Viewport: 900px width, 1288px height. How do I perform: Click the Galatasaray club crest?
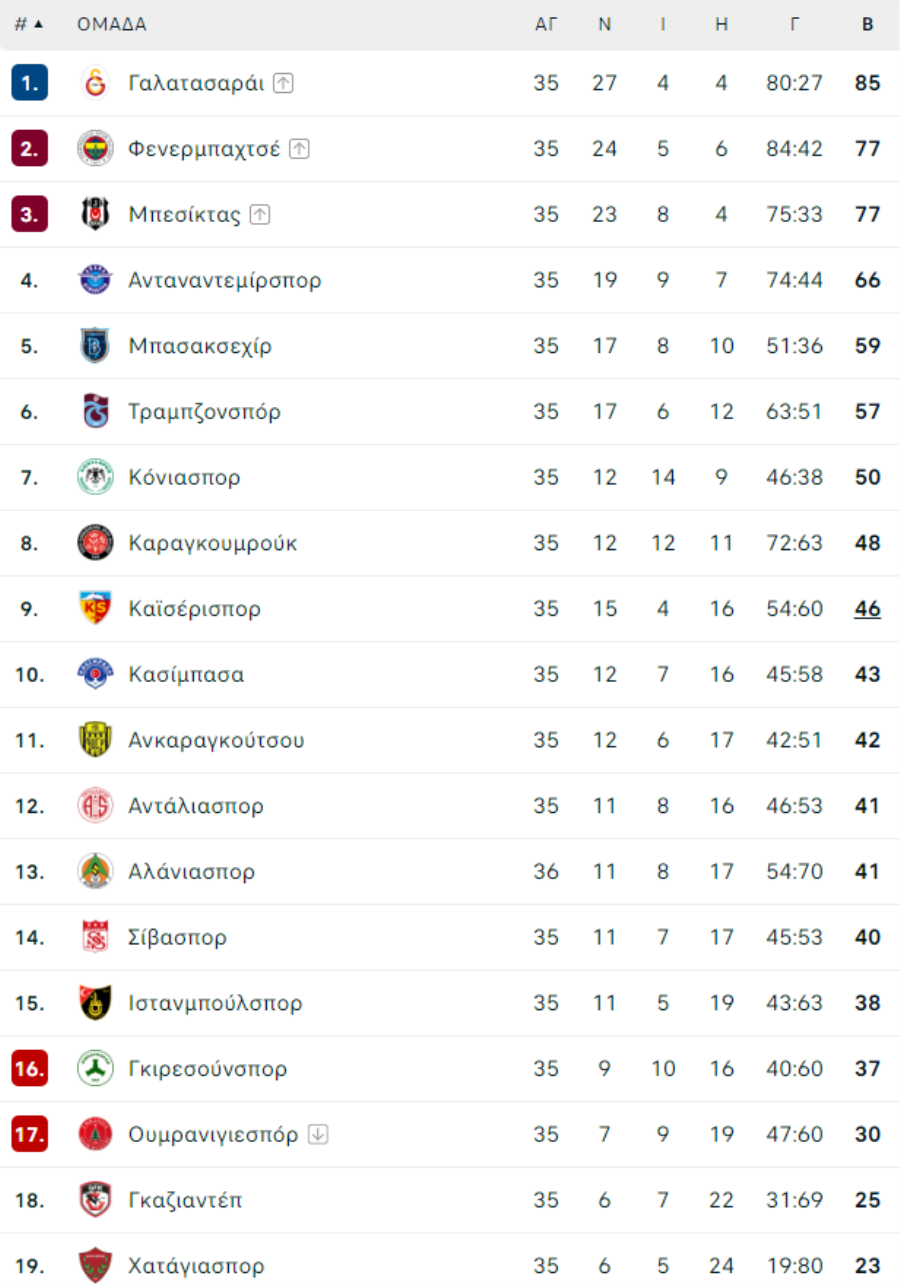pos(96,83)
